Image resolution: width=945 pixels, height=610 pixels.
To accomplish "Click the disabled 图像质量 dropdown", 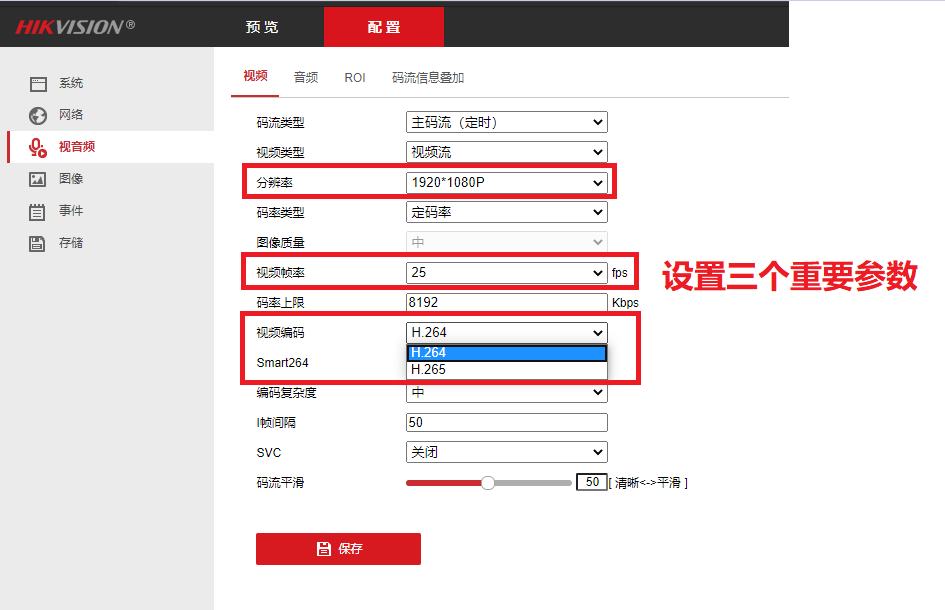I will click(x=507, y=242).
